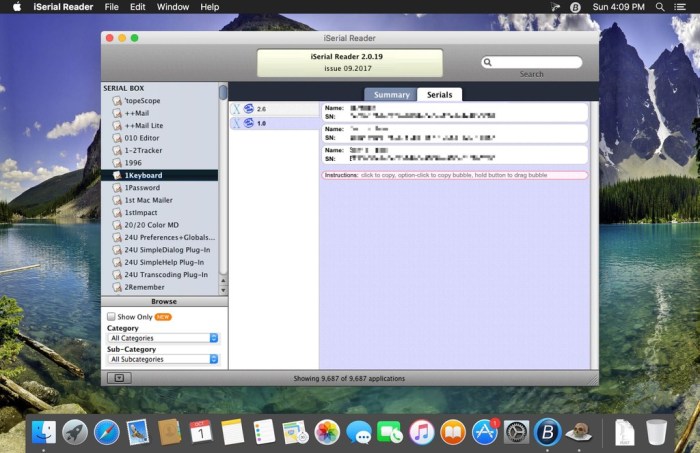This screenshot has width=700, height=453.
Task: Select 1st Mac Mailer in list
Action: tap(150, 200)
